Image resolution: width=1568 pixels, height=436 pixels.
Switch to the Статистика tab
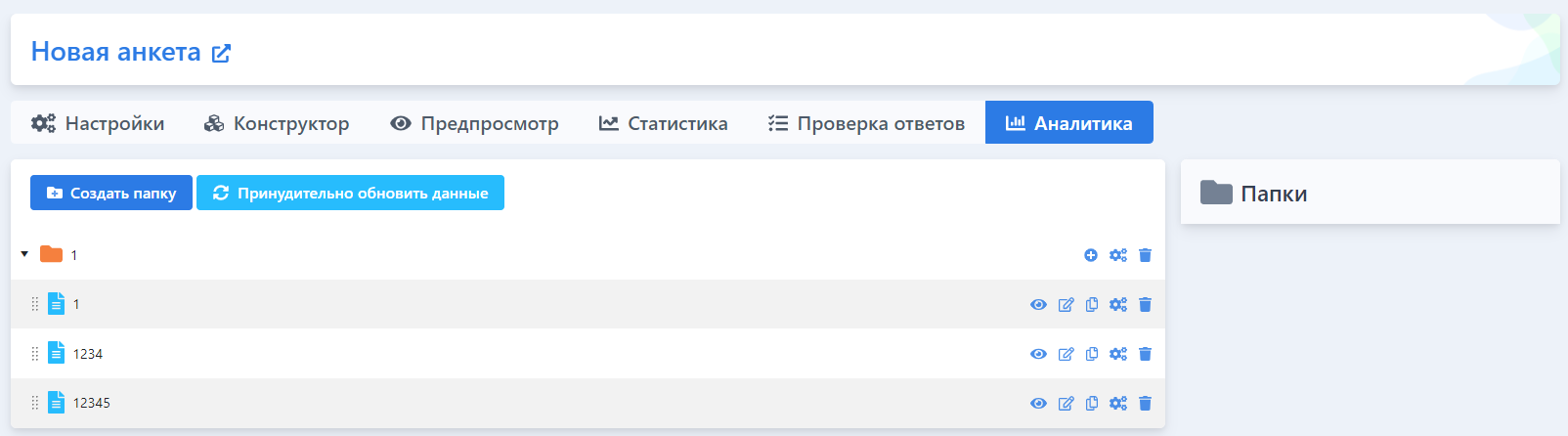tap(664, 123)
